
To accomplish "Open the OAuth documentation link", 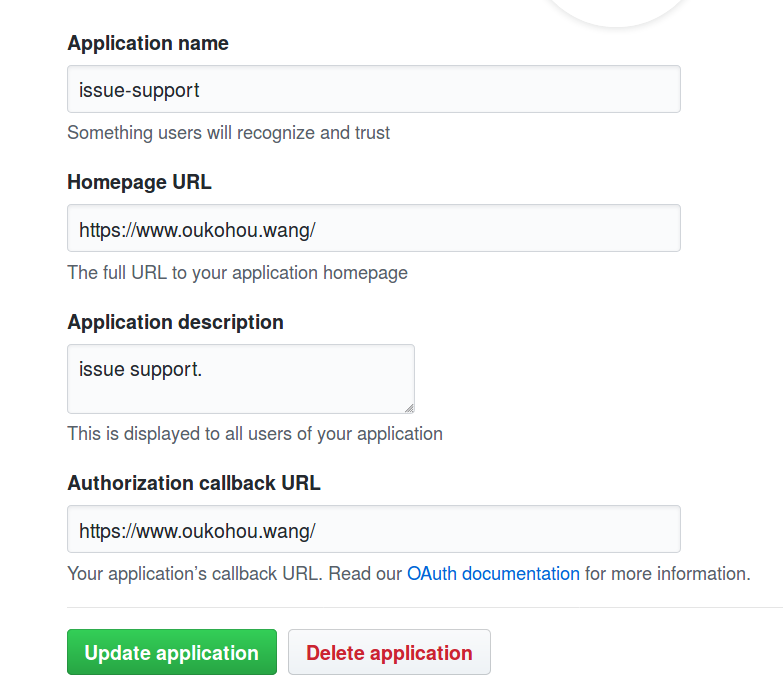I will [493, 574].
